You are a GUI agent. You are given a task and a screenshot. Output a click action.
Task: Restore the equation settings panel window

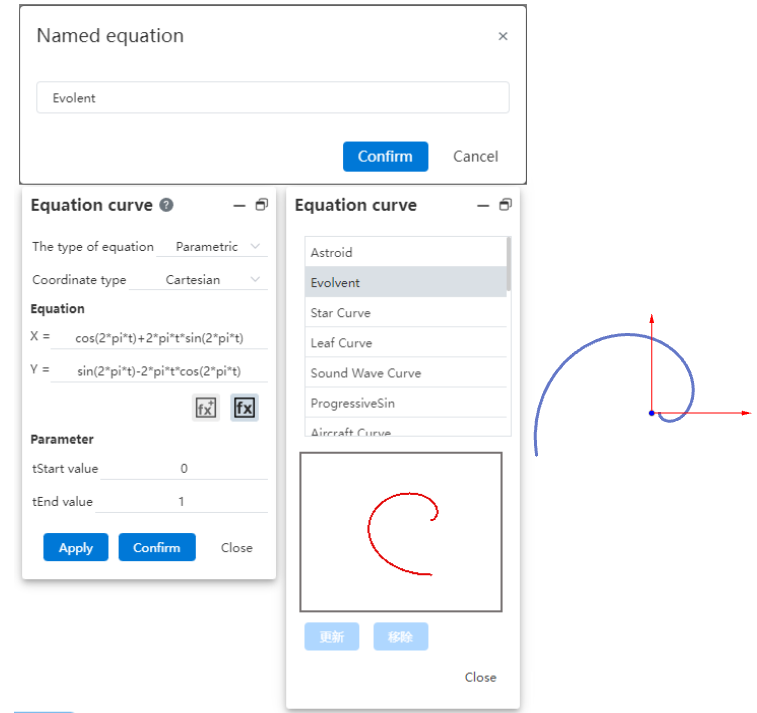pyautogui.click(x=262, y=205)
